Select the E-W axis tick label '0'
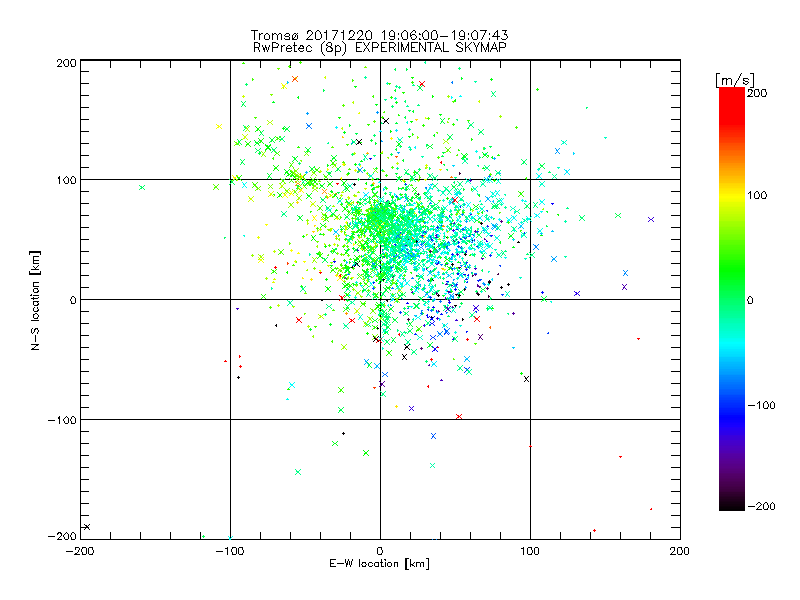Screen dimensions: 800x600 pyautogui.click(x=380, y=551)
